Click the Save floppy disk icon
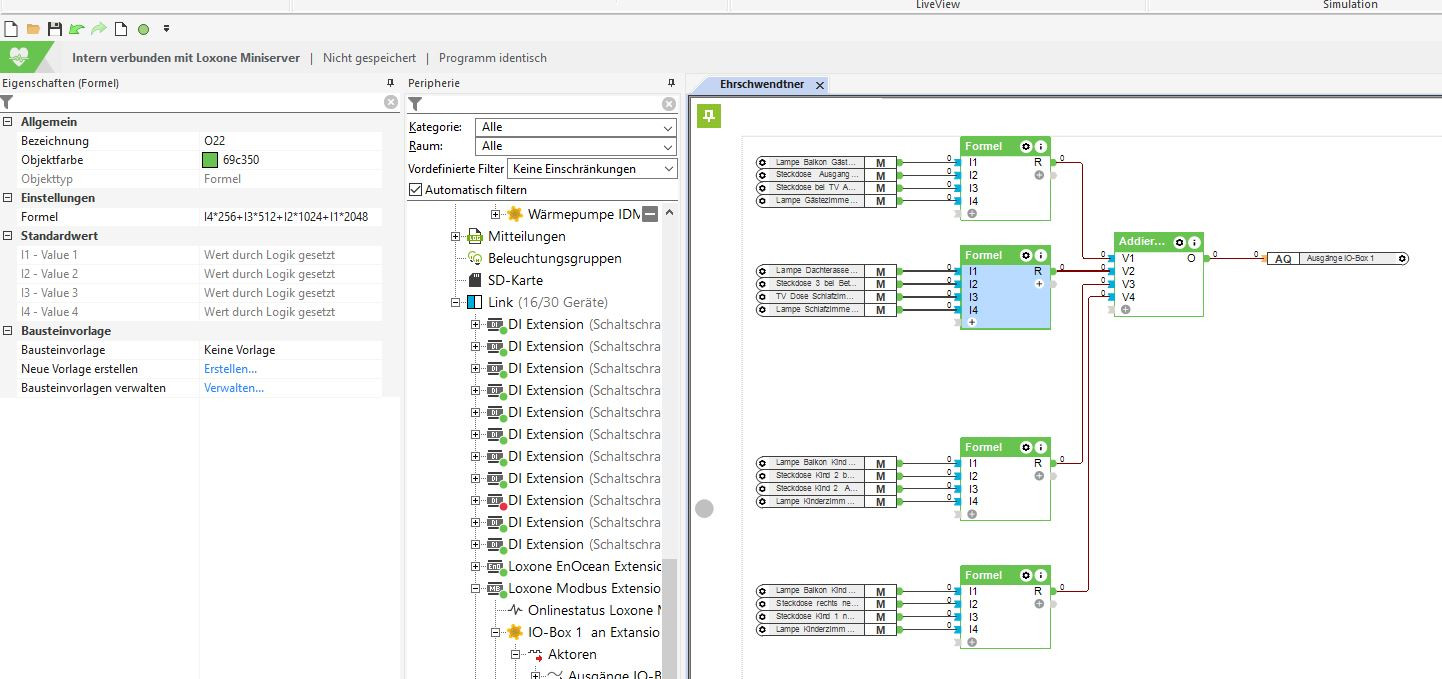 [x=55, y=30]
